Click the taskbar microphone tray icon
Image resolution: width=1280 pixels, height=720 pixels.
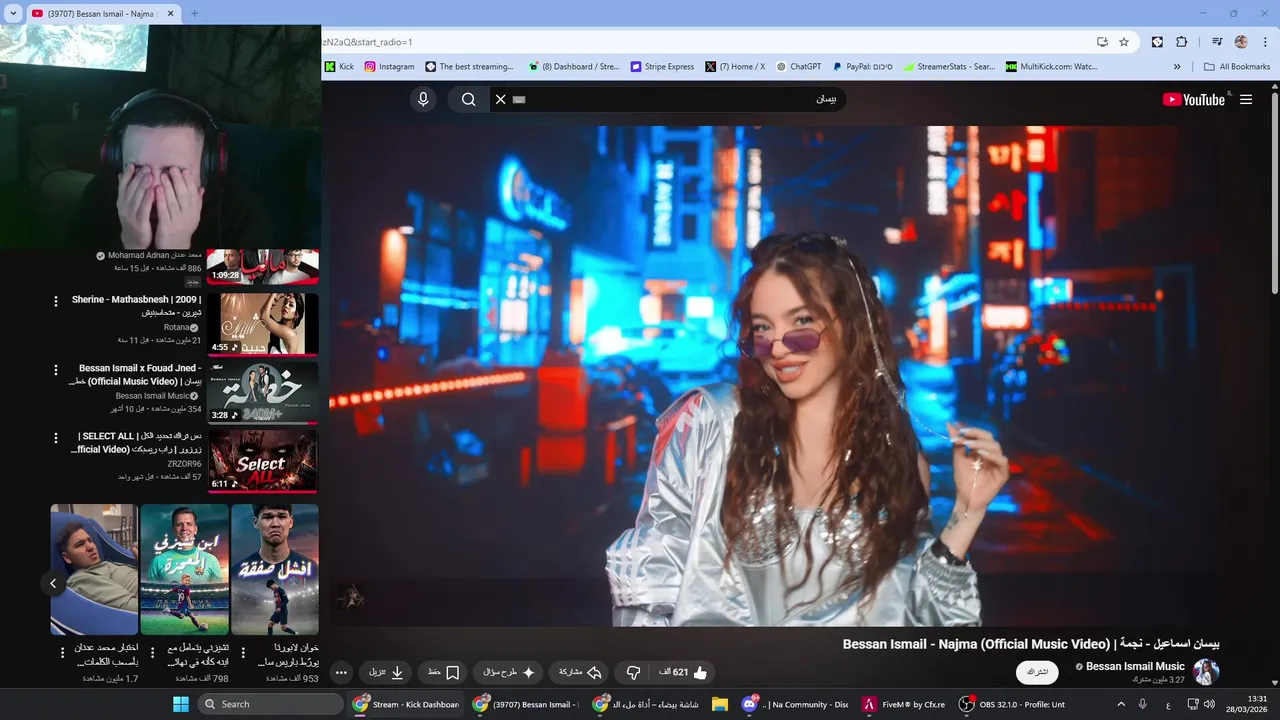click(x=1142, y=704)
